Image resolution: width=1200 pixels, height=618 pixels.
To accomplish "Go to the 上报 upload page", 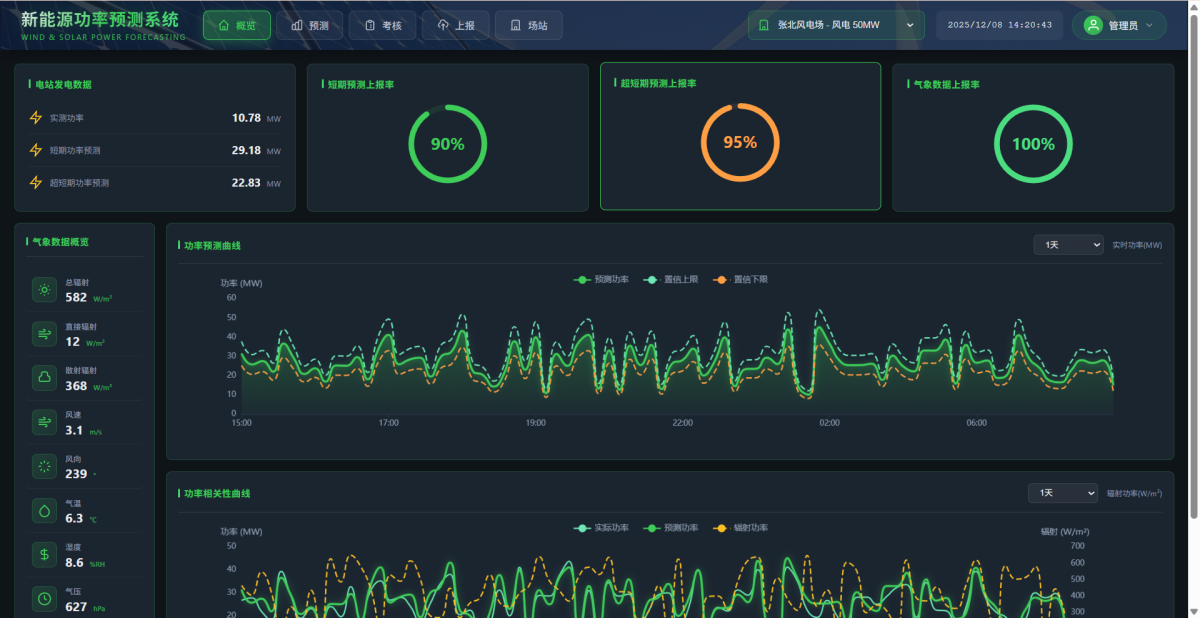I will click(455, 25).
